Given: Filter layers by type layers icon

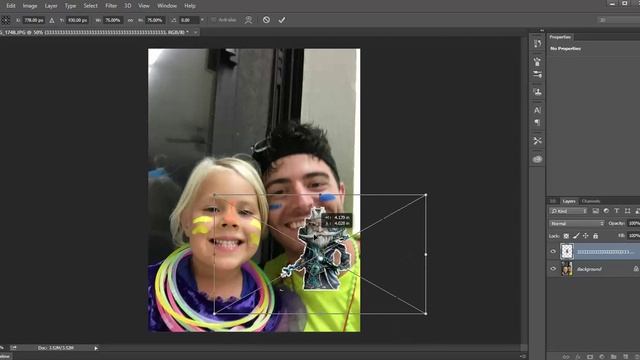Looking at the screenshot, I should (x=617, y=211).
